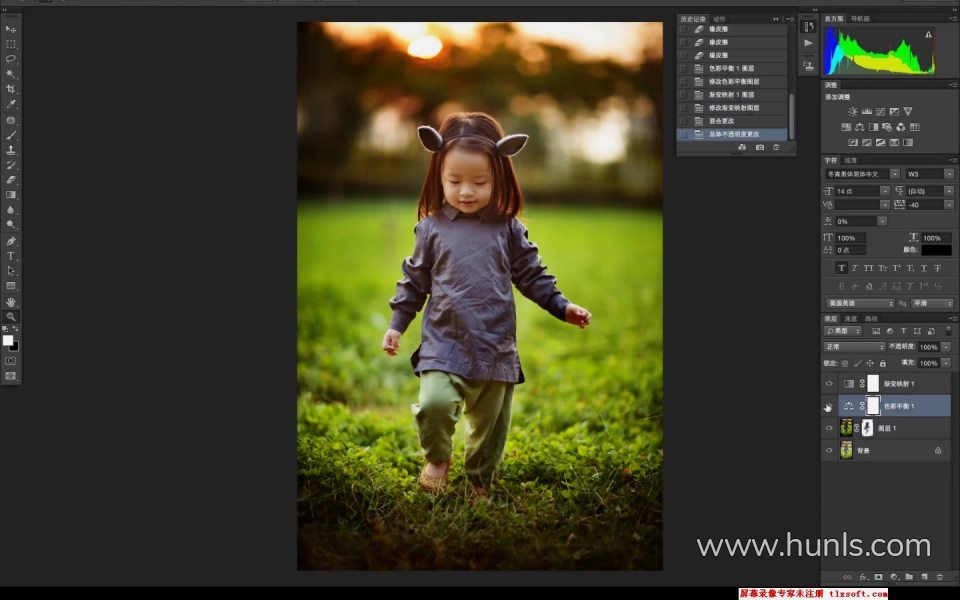Image resolution: width=960 pixels, height=600 pixels.
Task: Open the font family dropdown
Action: click(x=894, y=174)
